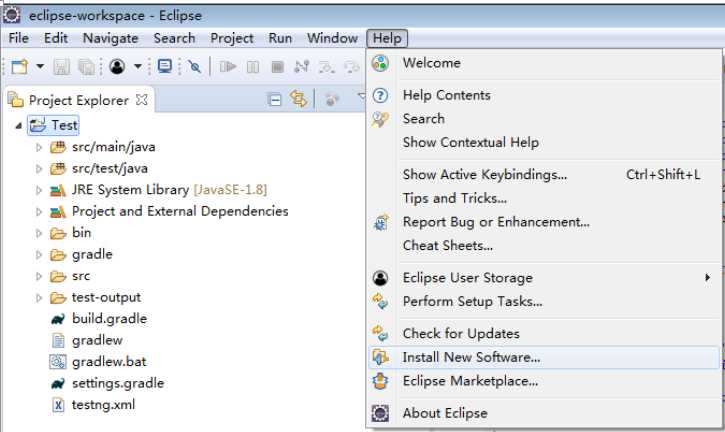Select gradlew.bat file

[x=109, y=362]
